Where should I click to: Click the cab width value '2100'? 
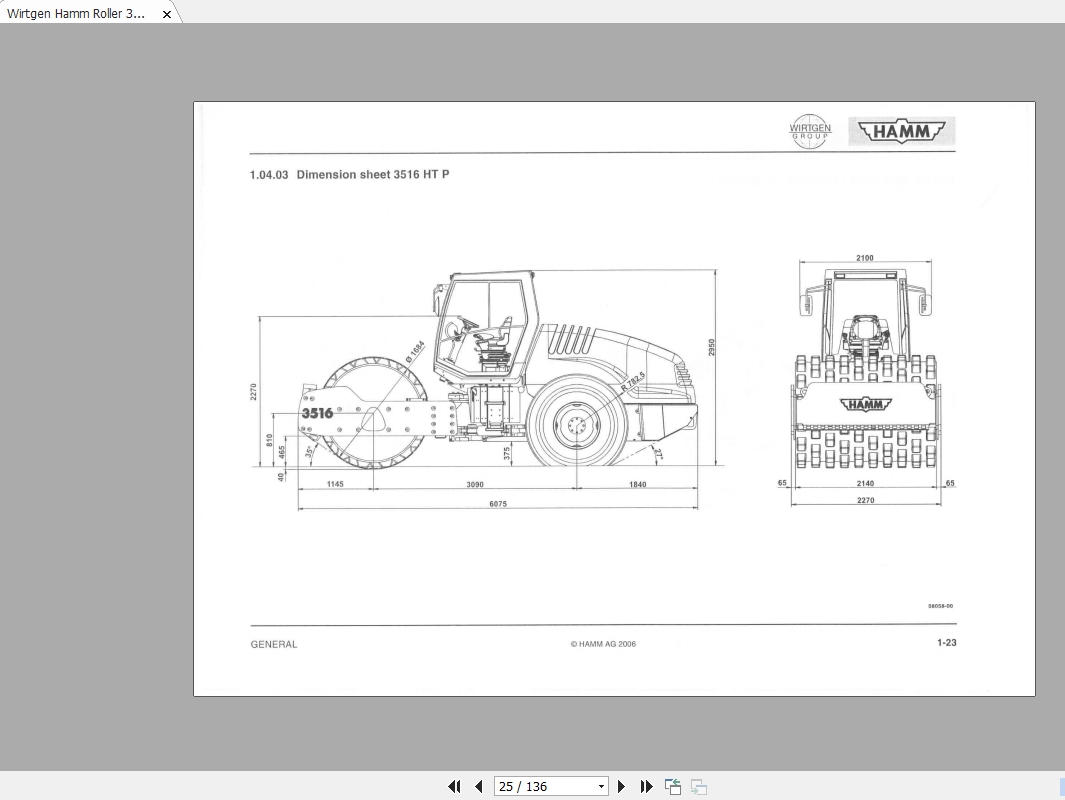pyautogui.click(x=865, y=258)
